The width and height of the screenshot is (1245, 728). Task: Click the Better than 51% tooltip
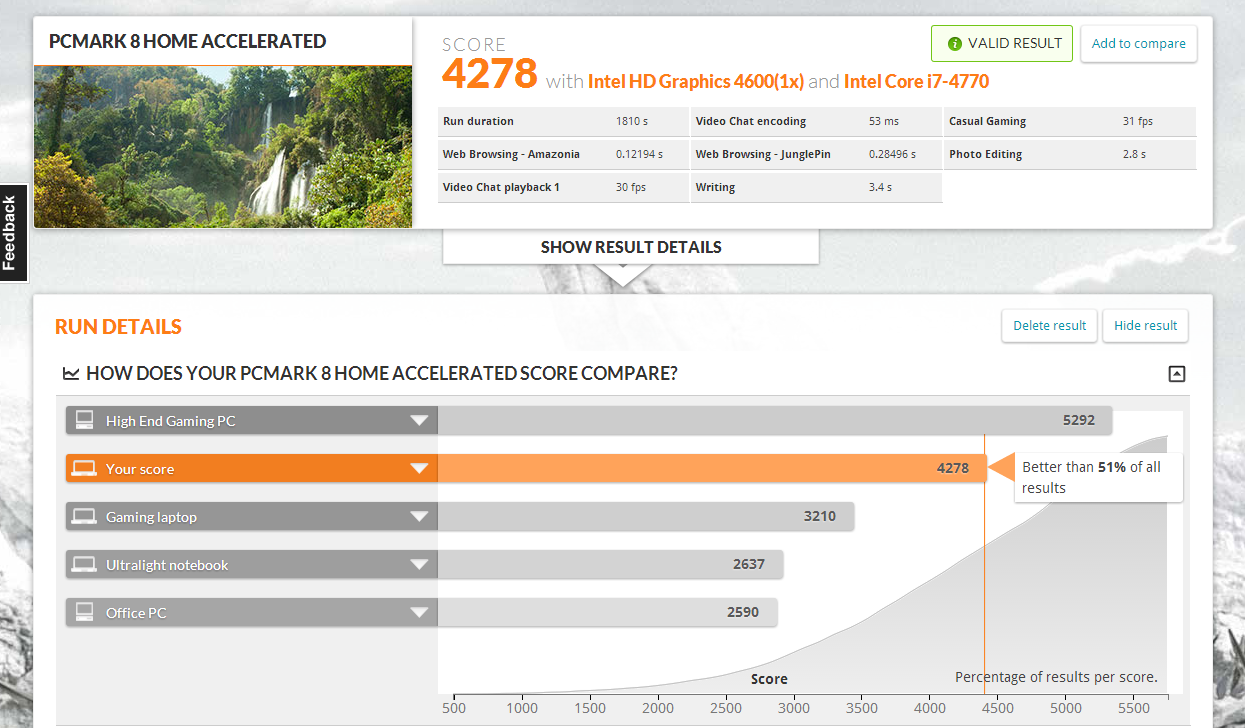point(1097,478)
